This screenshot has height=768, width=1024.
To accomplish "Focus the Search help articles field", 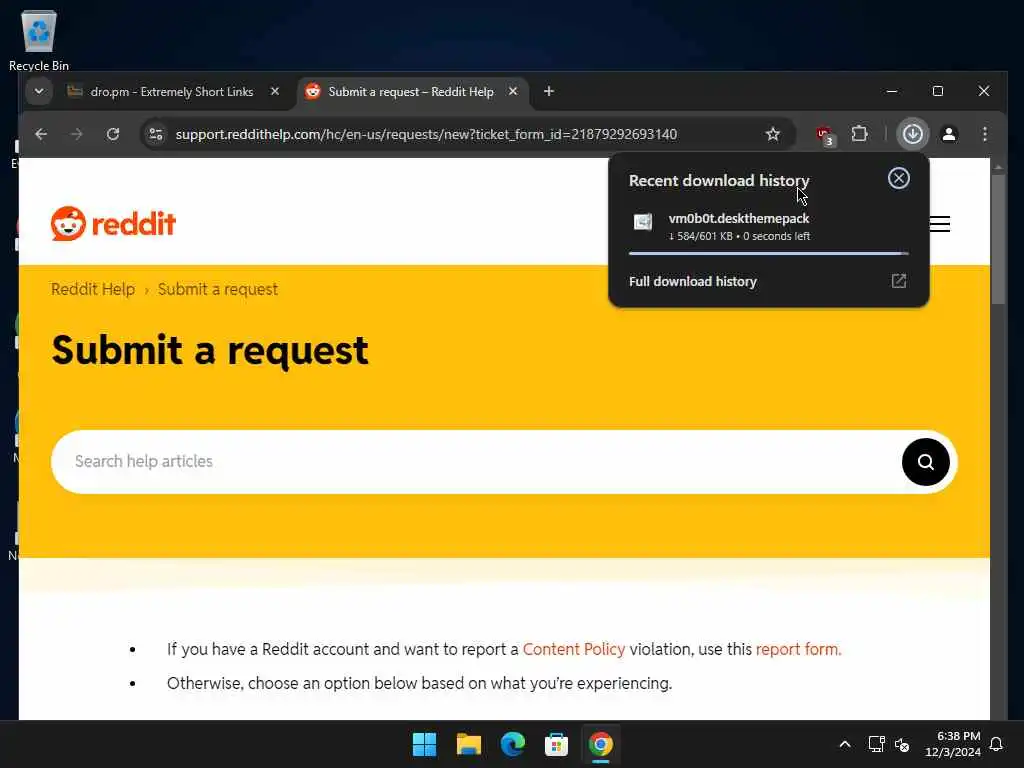I will coord(477,462).
